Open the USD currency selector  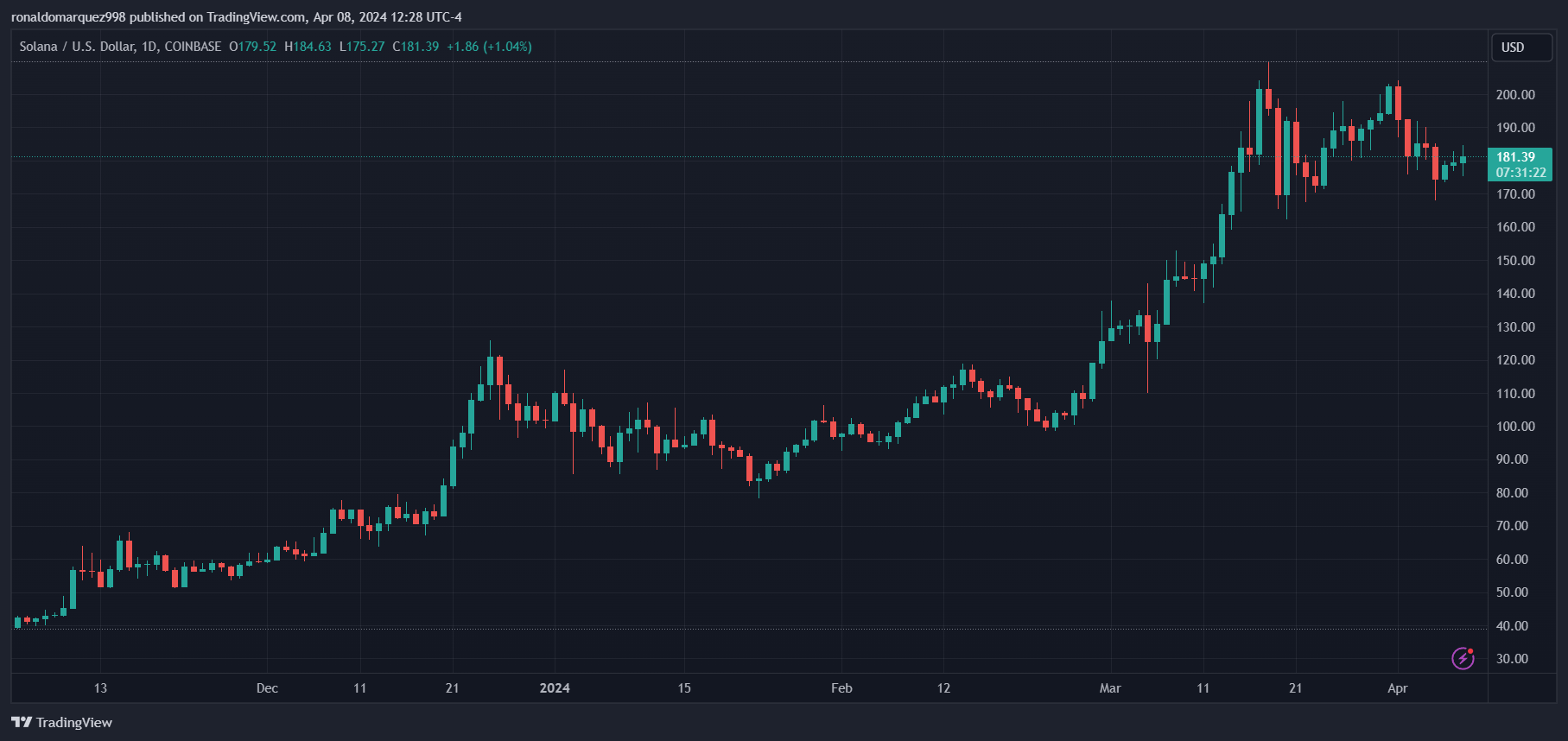click(x=1521, y=47)
